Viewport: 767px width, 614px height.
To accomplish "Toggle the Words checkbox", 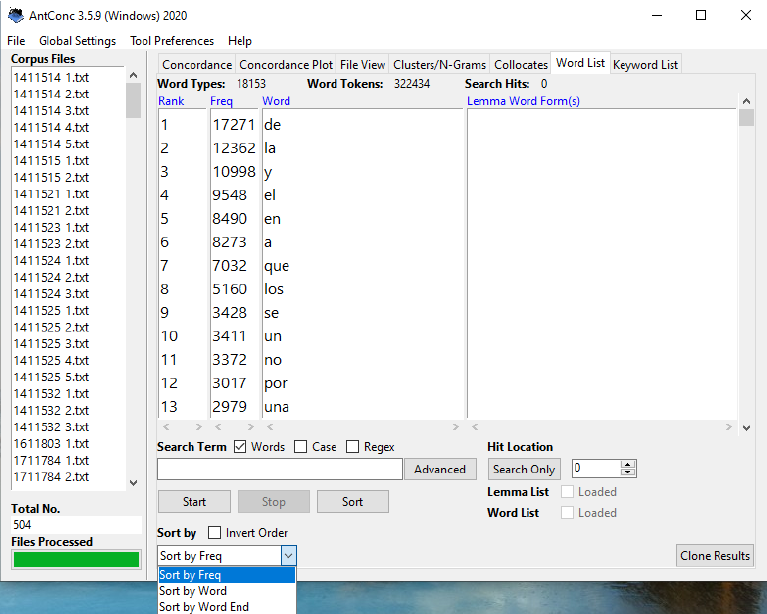I will 241,447.
